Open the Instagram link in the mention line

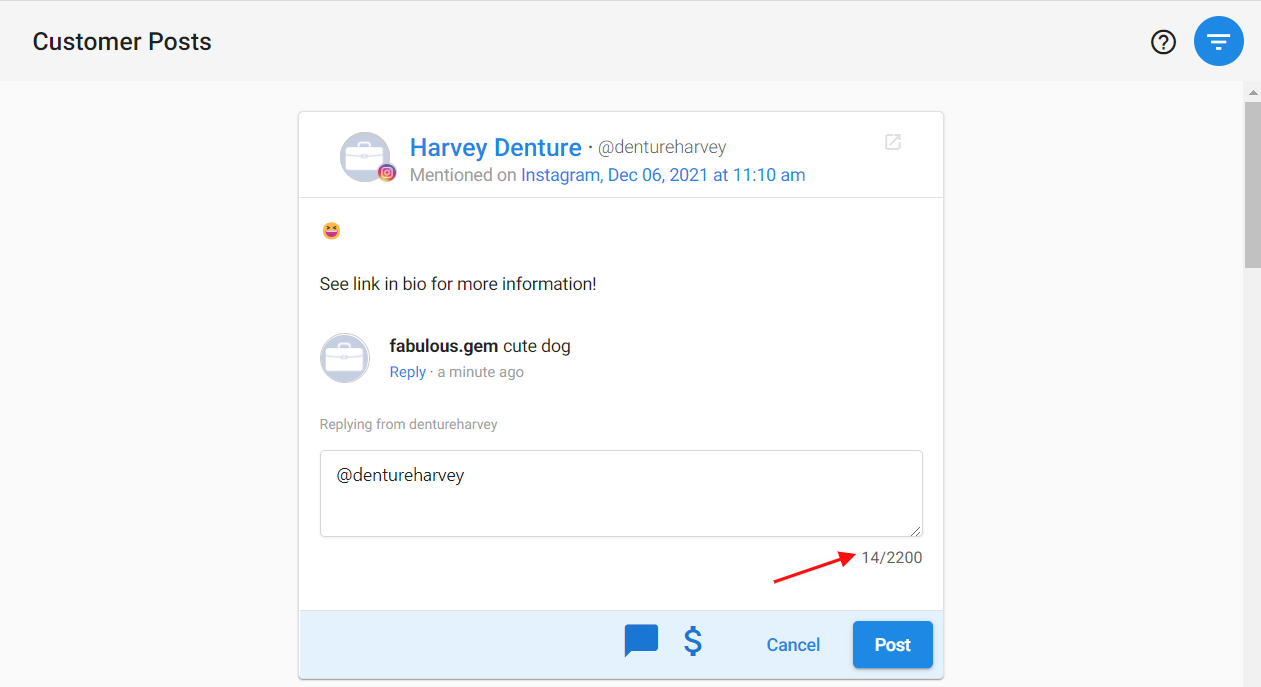coord(560,174)
